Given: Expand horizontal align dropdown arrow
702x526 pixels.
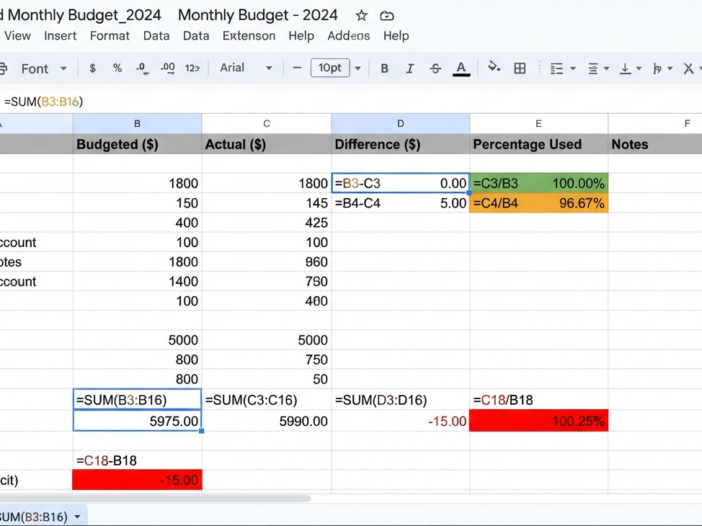Looking at the screenshot, I should point(606,68).
